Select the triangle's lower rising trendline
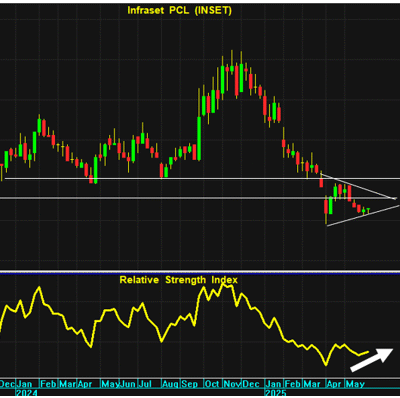This screenshot has width=400, height=398. [363, 216]
